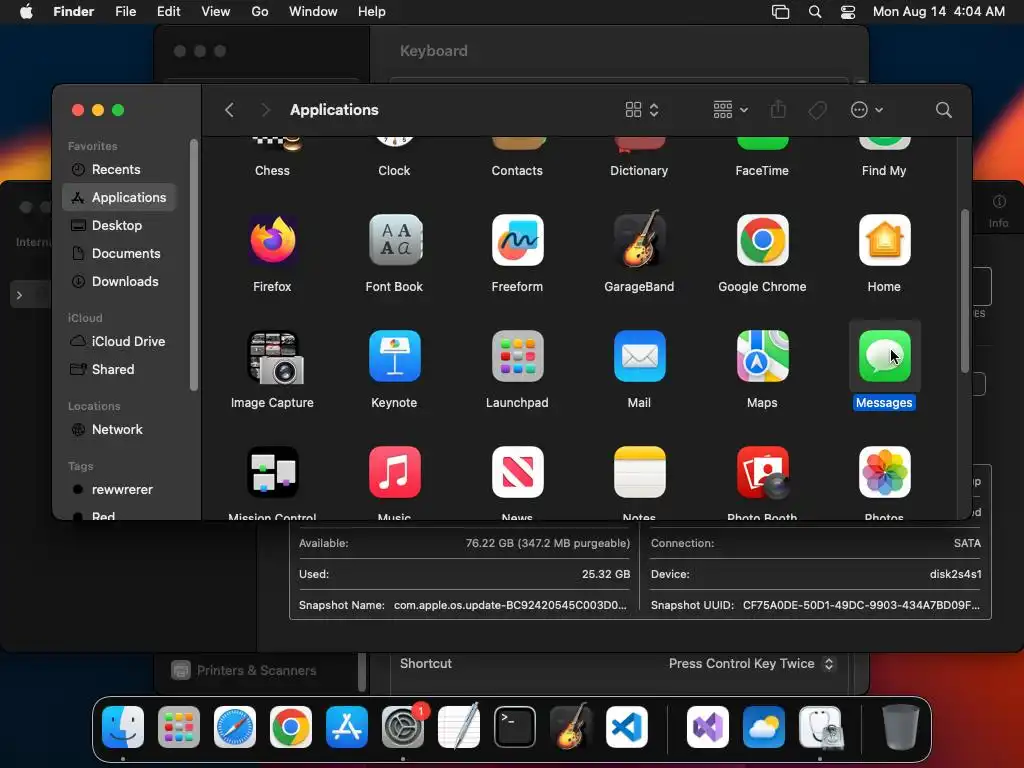The width and height of the screenshot is (1024, 768).
Task: Go back with the Finder back arrow
Action: pyautogui.click(x=229, y=110)
